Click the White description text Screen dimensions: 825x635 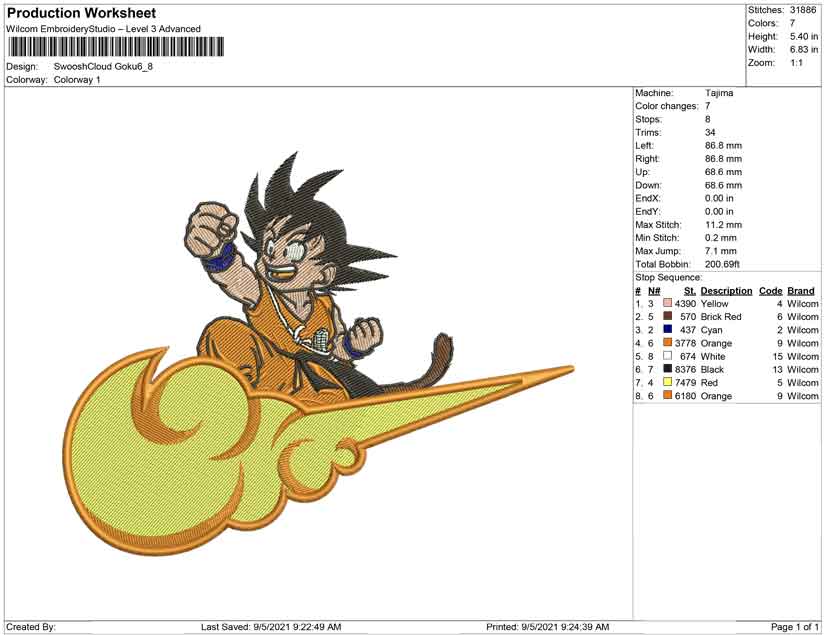tap(712, 356)
